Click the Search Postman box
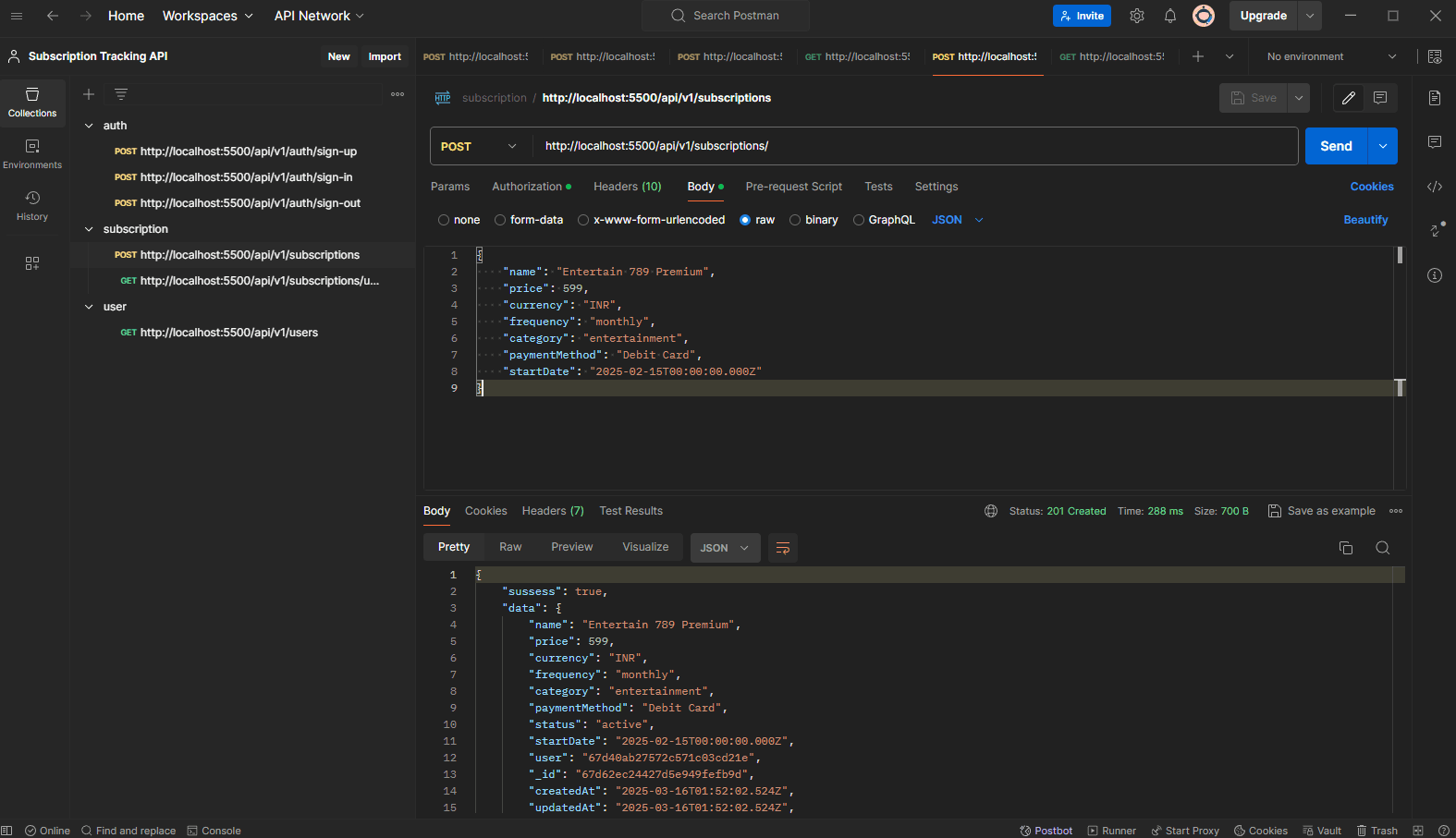The width and height of the screenshot is (1456, 838). [726, 16]
